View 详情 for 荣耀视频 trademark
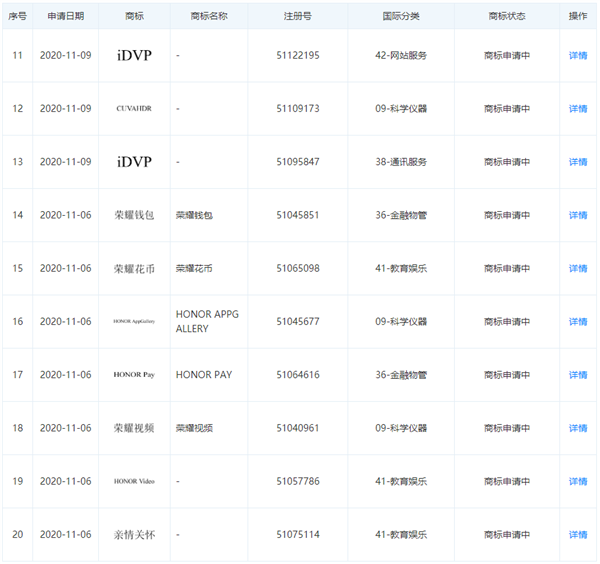Viewport: 600px width, 564px height. [577, 428]
